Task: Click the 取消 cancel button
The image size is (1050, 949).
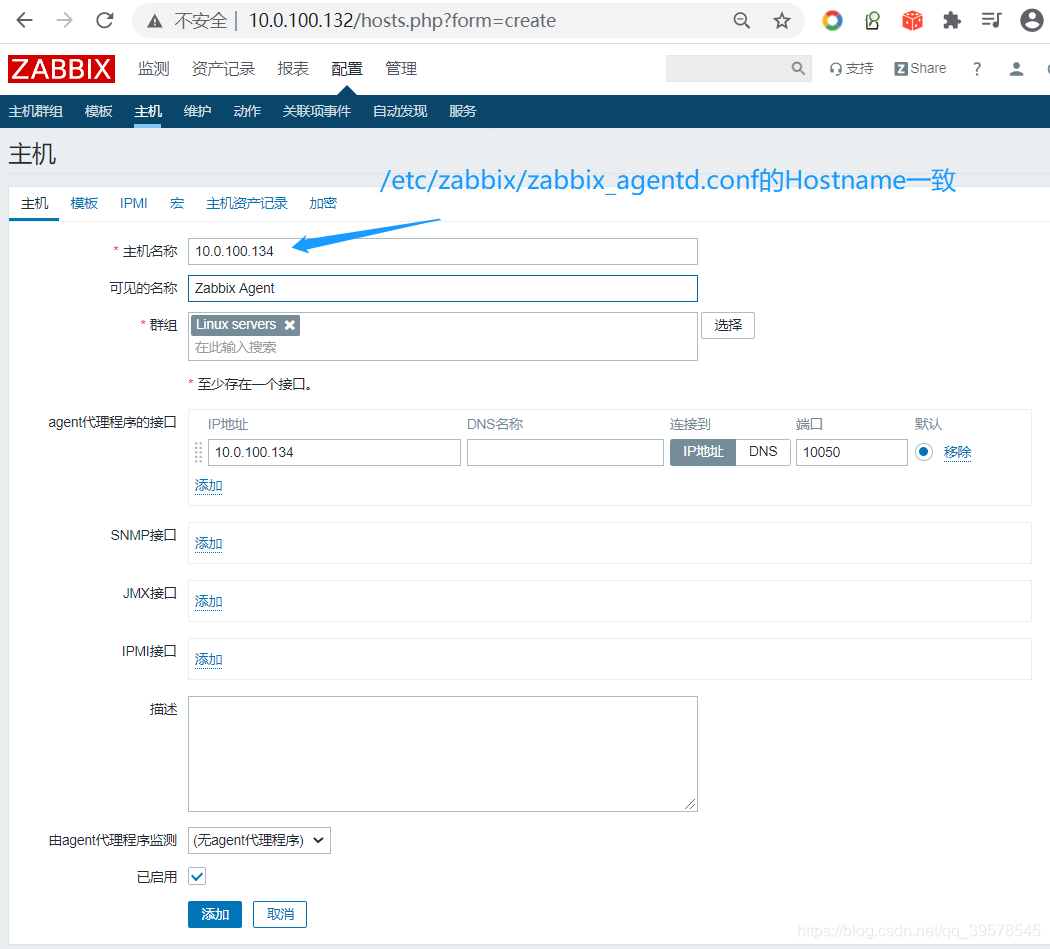Action: click(280, 914)
